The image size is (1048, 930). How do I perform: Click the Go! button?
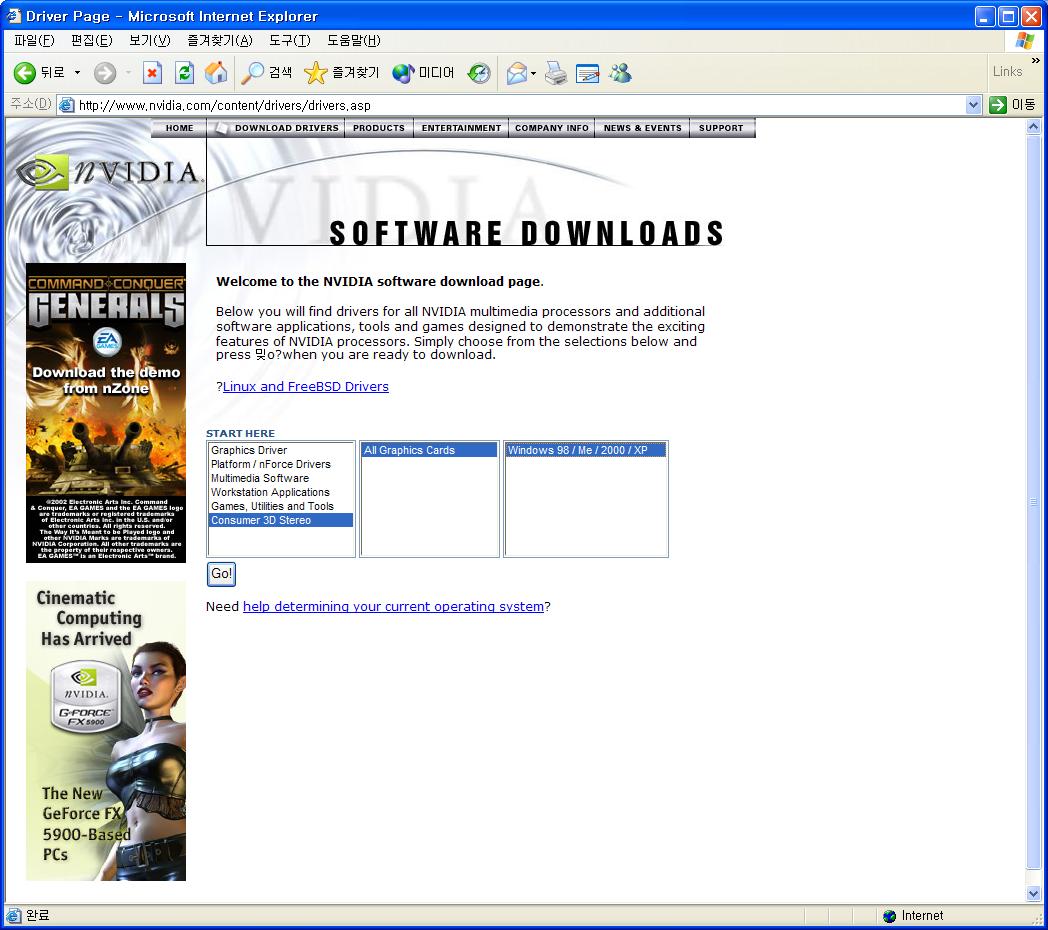coord(221,574)
